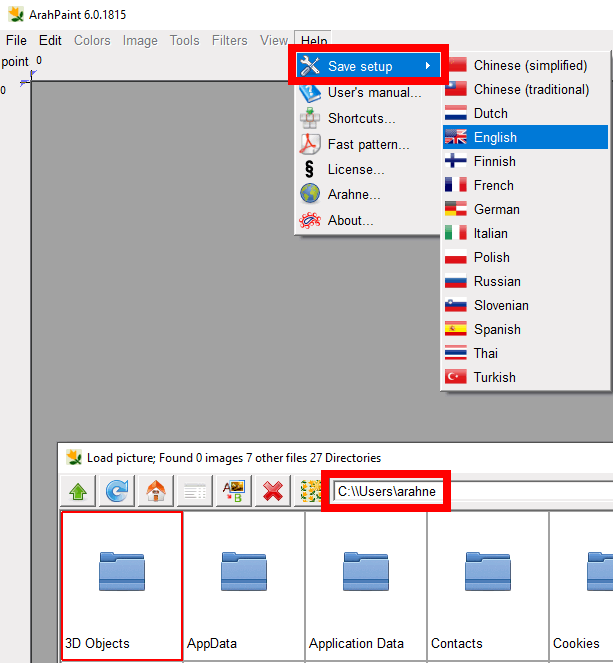Click the globe icon for Arahne

tap(310, 194)
